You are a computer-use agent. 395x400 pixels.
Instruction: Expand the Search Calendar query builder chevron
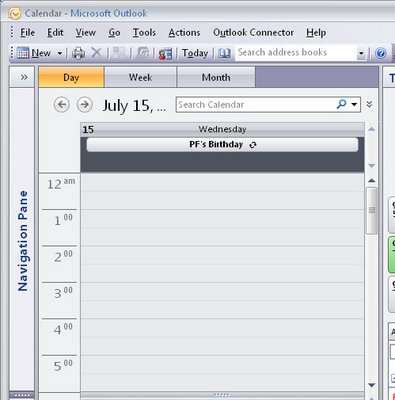369,104
